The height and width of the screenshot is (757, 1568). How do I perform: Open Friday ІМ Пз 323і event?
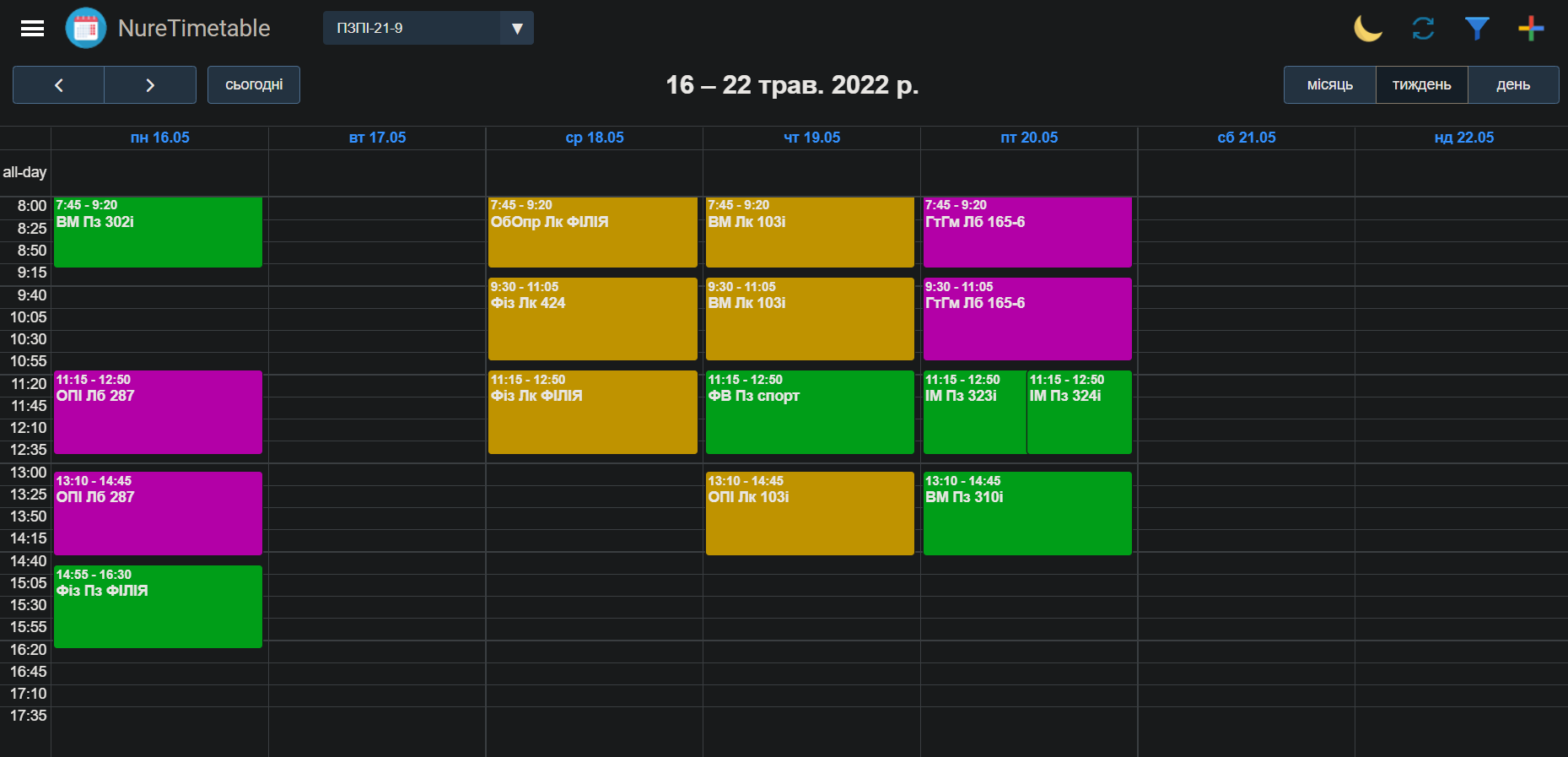(x=975, y=412)
